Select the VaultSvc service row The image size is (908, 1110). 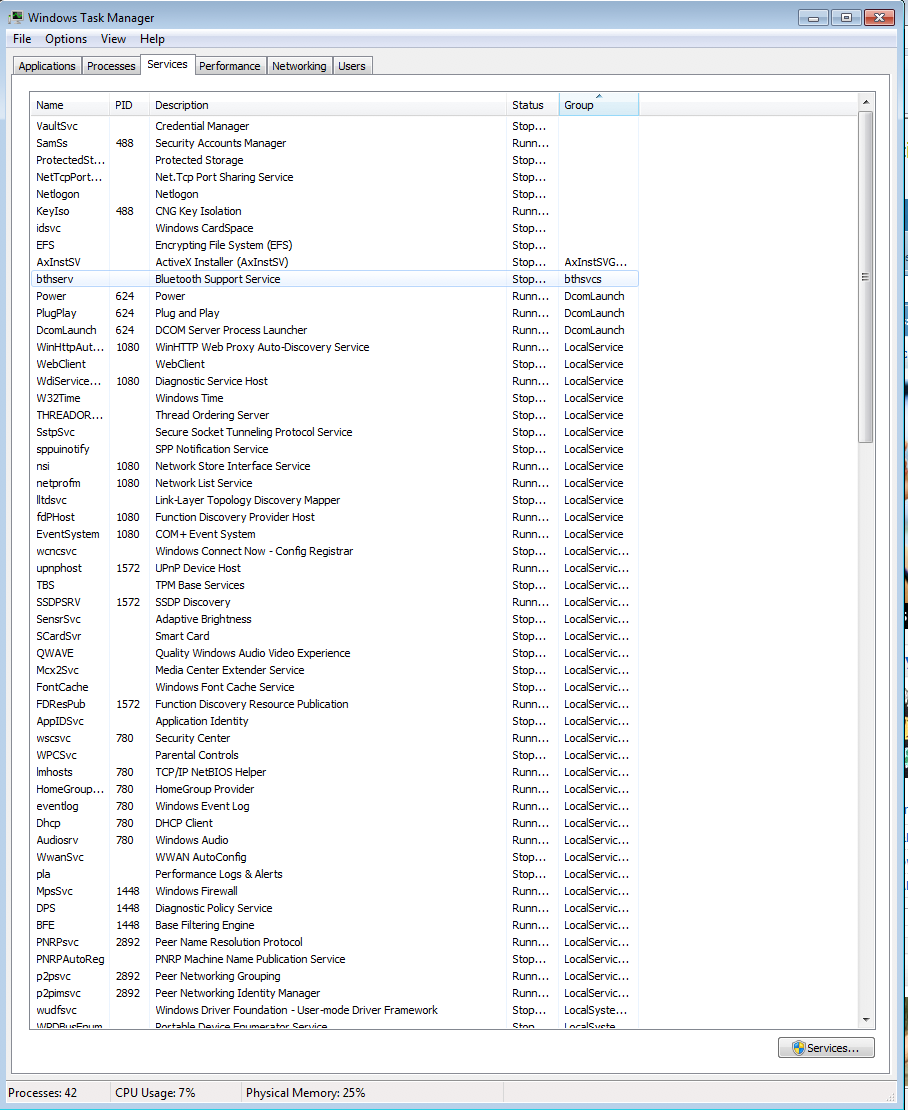pyautogui.click(x=335, y=126)
